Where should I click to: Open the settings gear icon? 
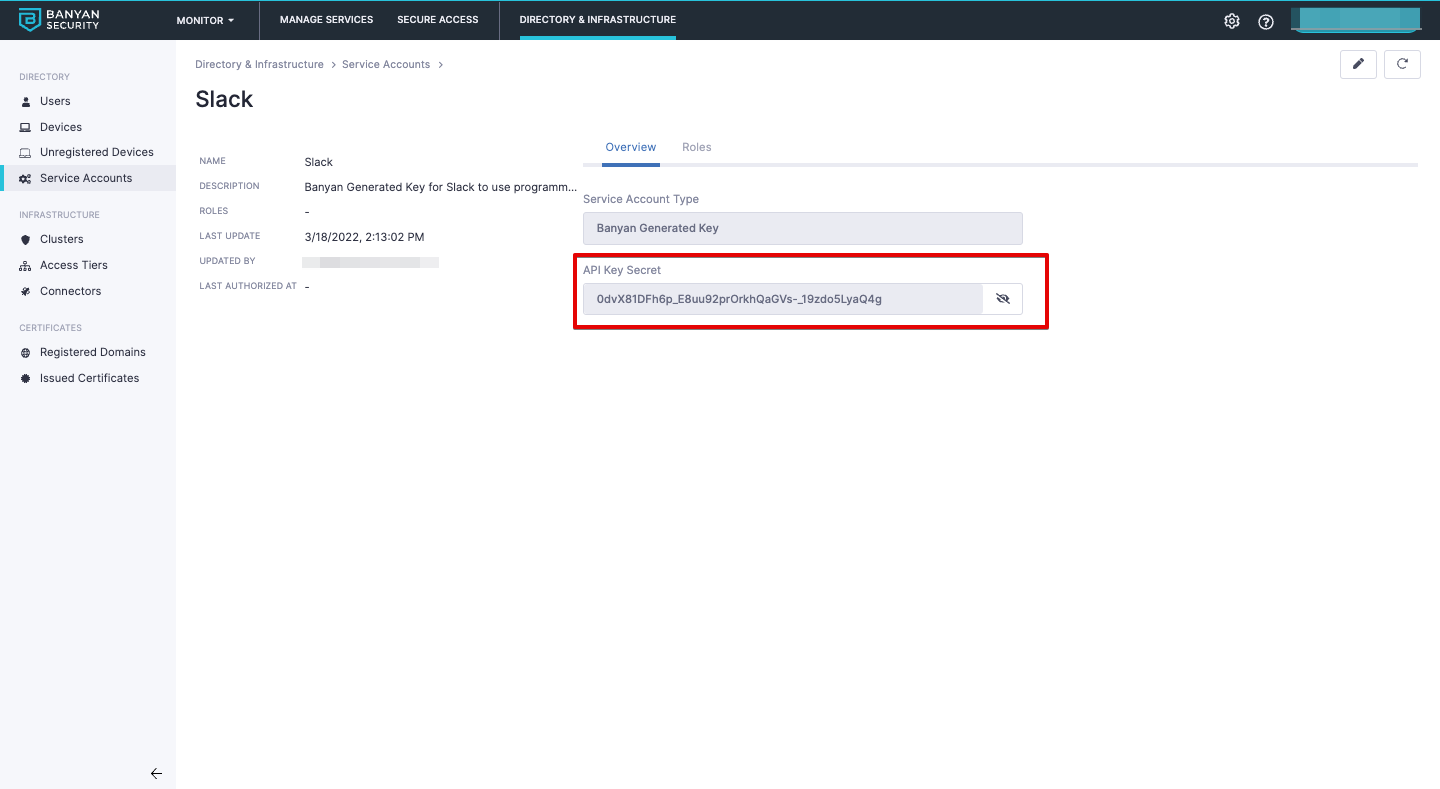tap(1232, 21)
